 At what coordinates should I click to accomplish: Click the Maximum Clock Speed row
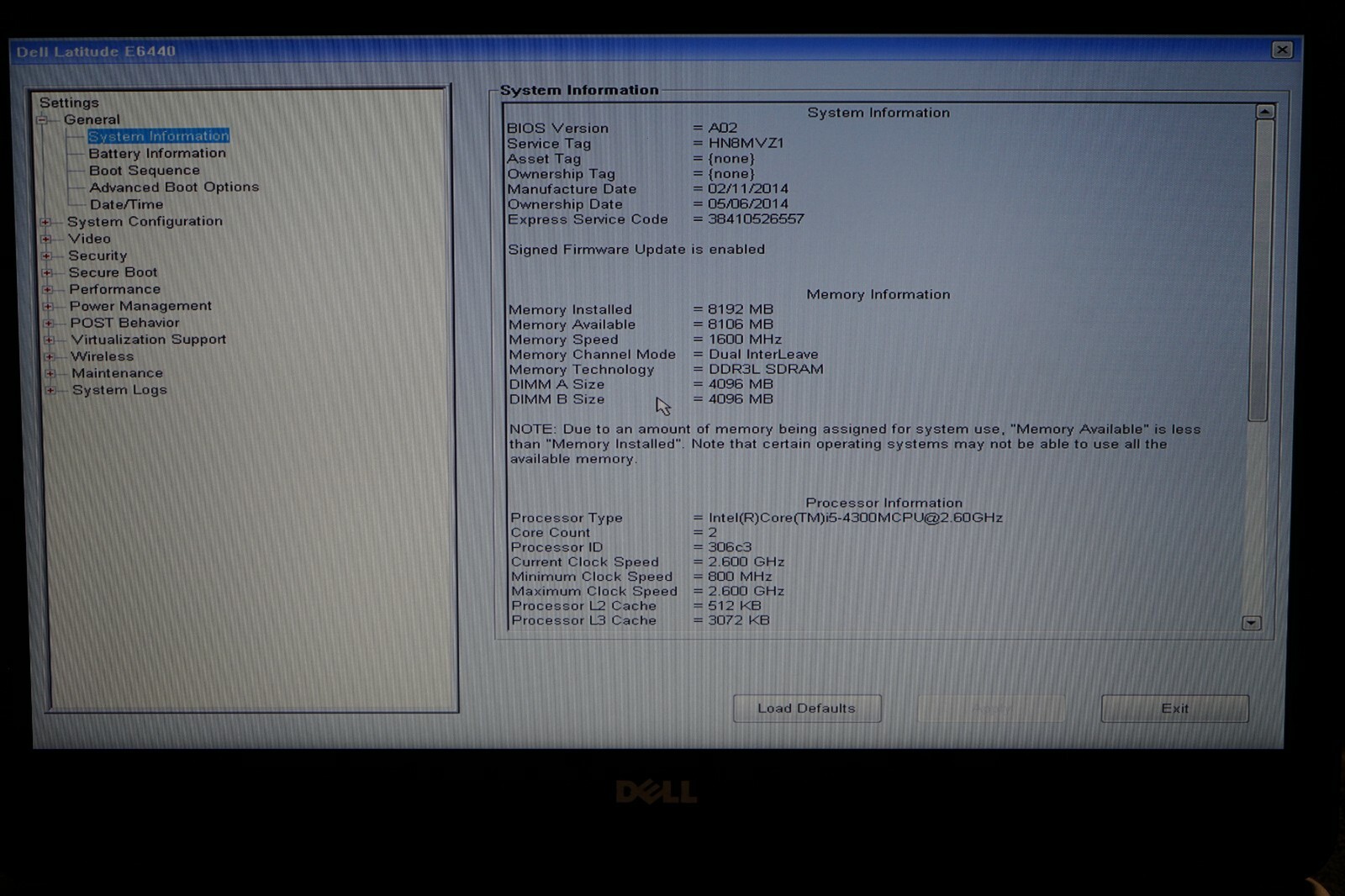tap(647, 592)
